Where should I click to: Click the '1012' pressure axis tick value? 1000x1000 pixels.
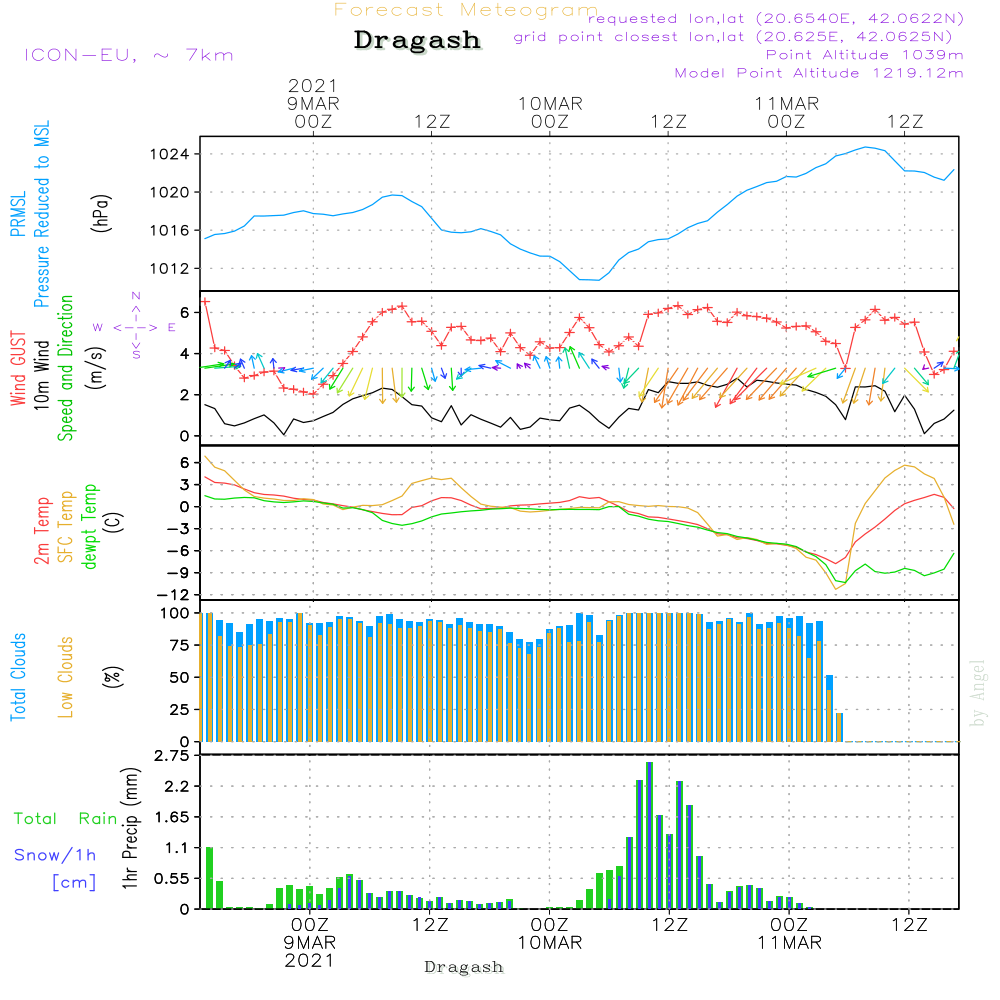click(x=169, y=268)
